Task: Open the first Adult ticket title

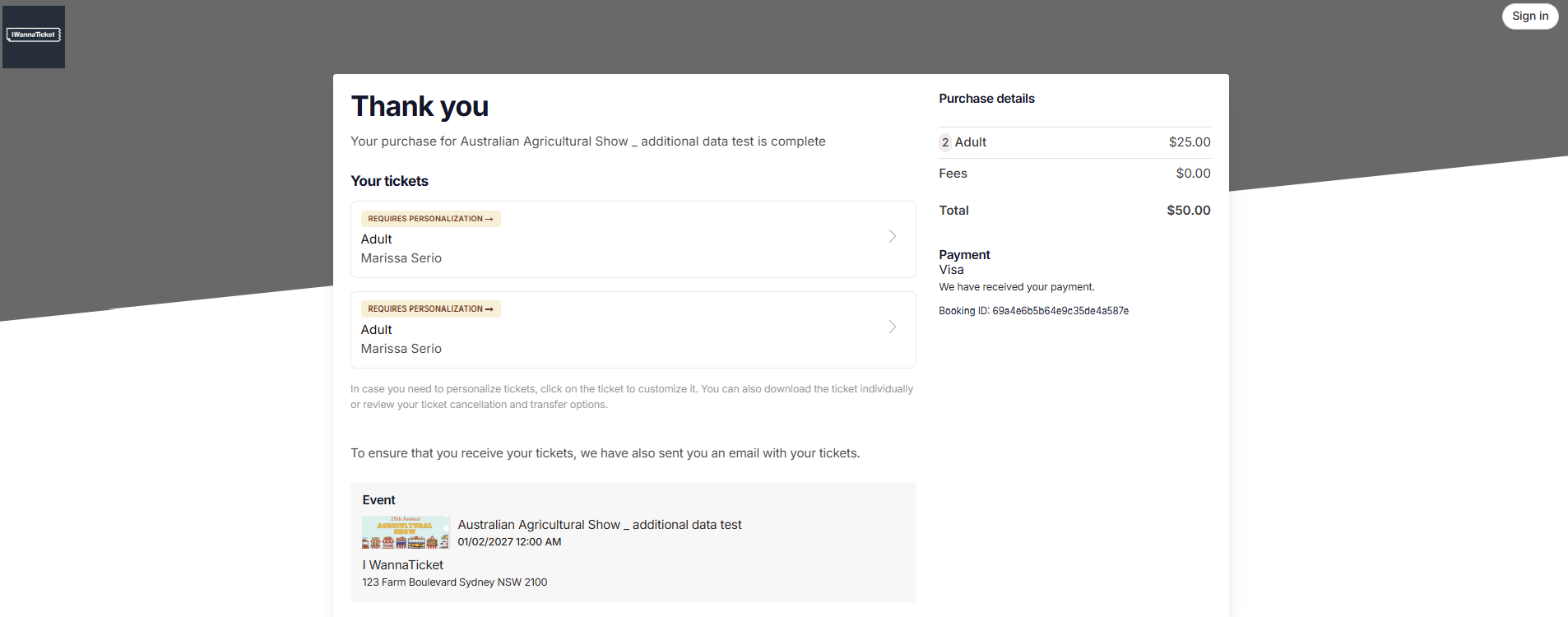Action: coord(377,239)
